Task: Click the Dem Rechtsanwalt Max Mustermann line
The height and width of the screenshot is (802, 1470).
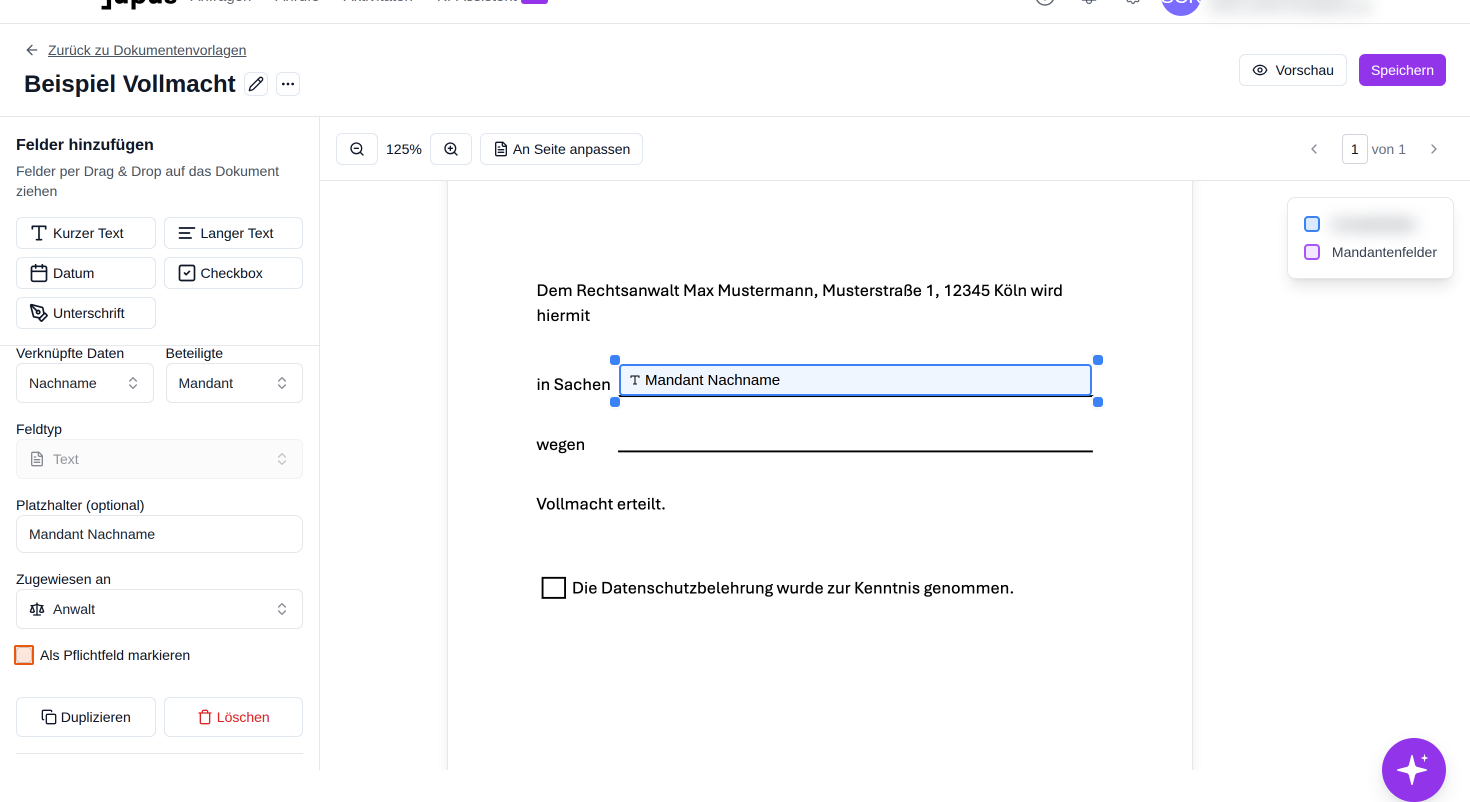Action: click(x=800, y=291)
